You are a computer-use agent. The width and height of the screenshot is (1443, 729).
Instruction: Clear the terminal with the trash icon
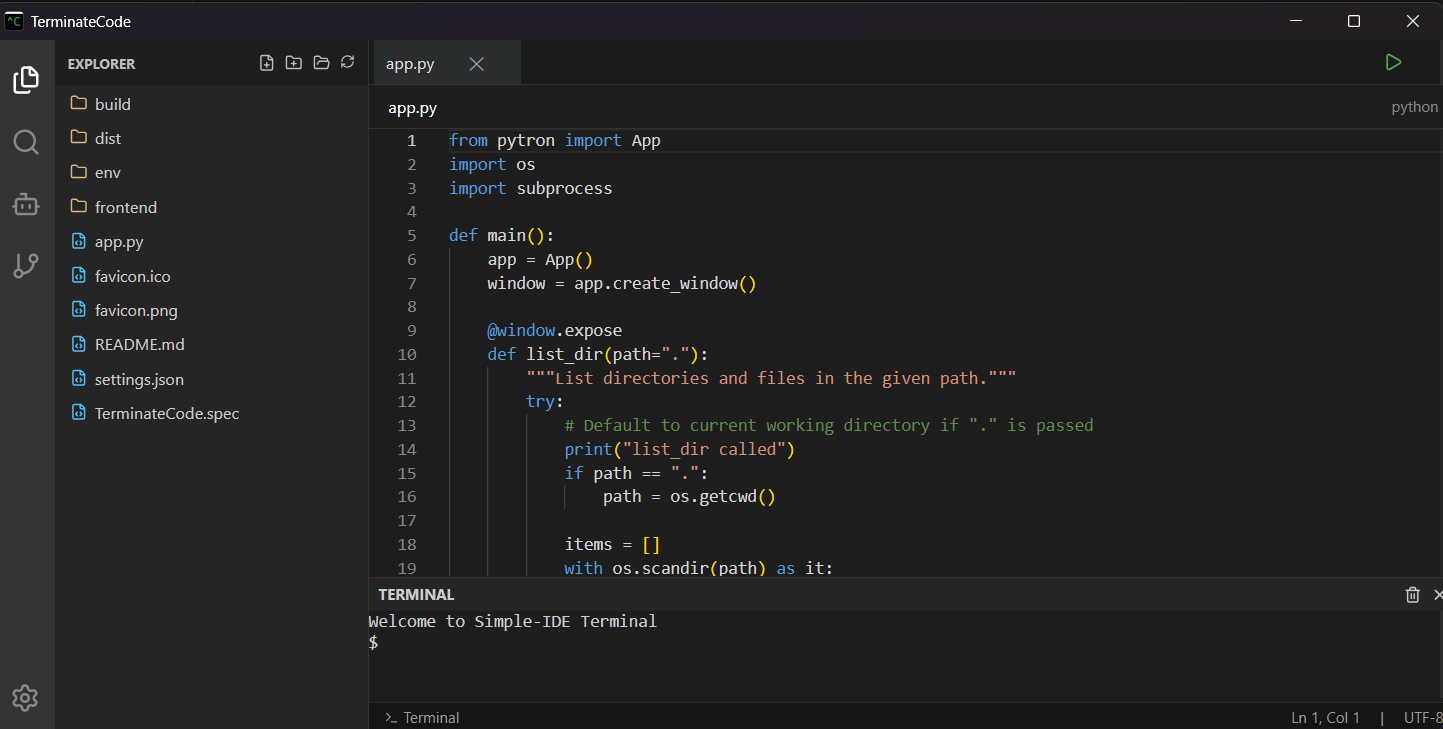point(1412,594)
